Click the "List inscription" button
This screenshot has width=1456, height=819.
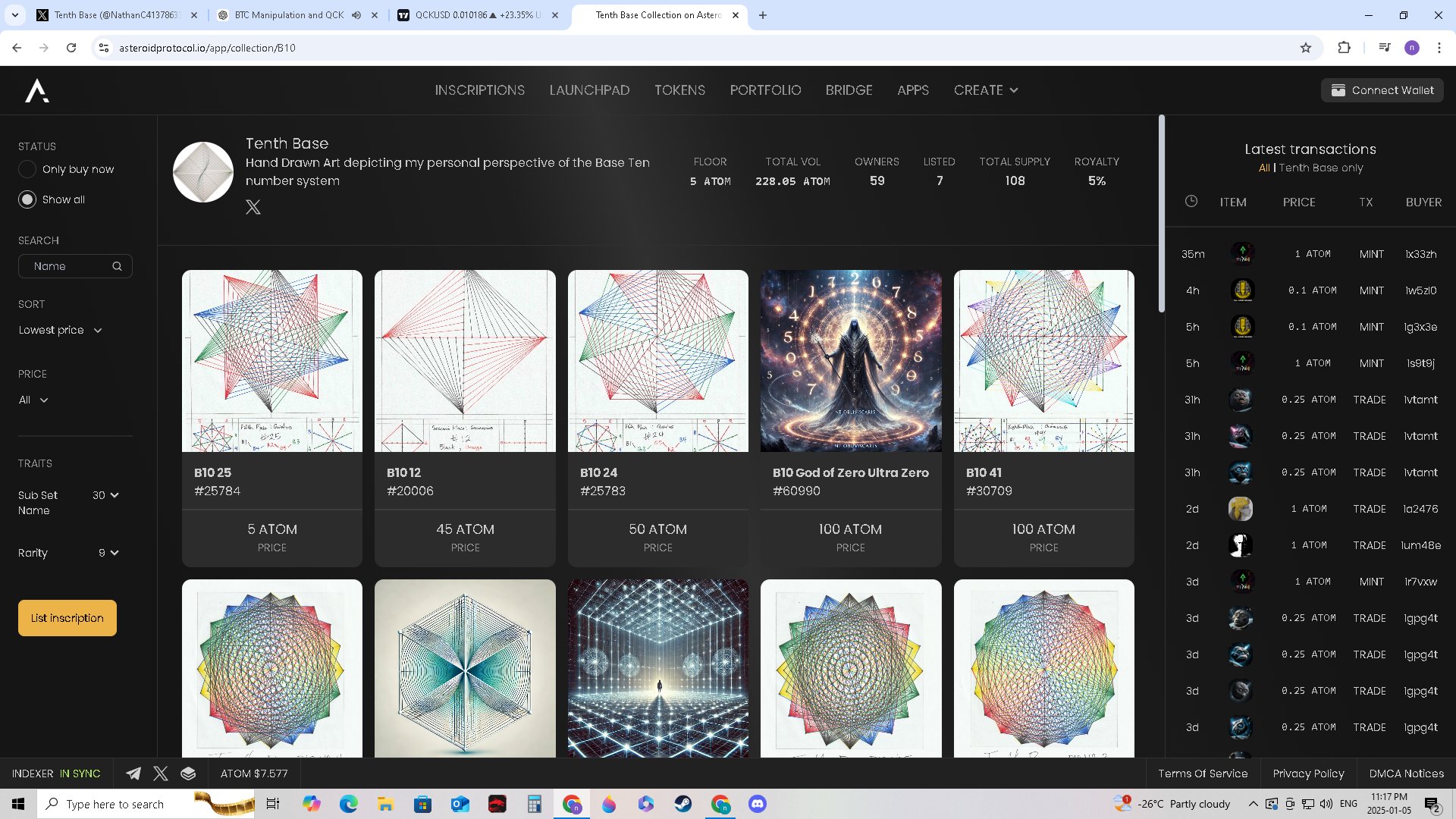pyautogui.click(x=67, y=618)
